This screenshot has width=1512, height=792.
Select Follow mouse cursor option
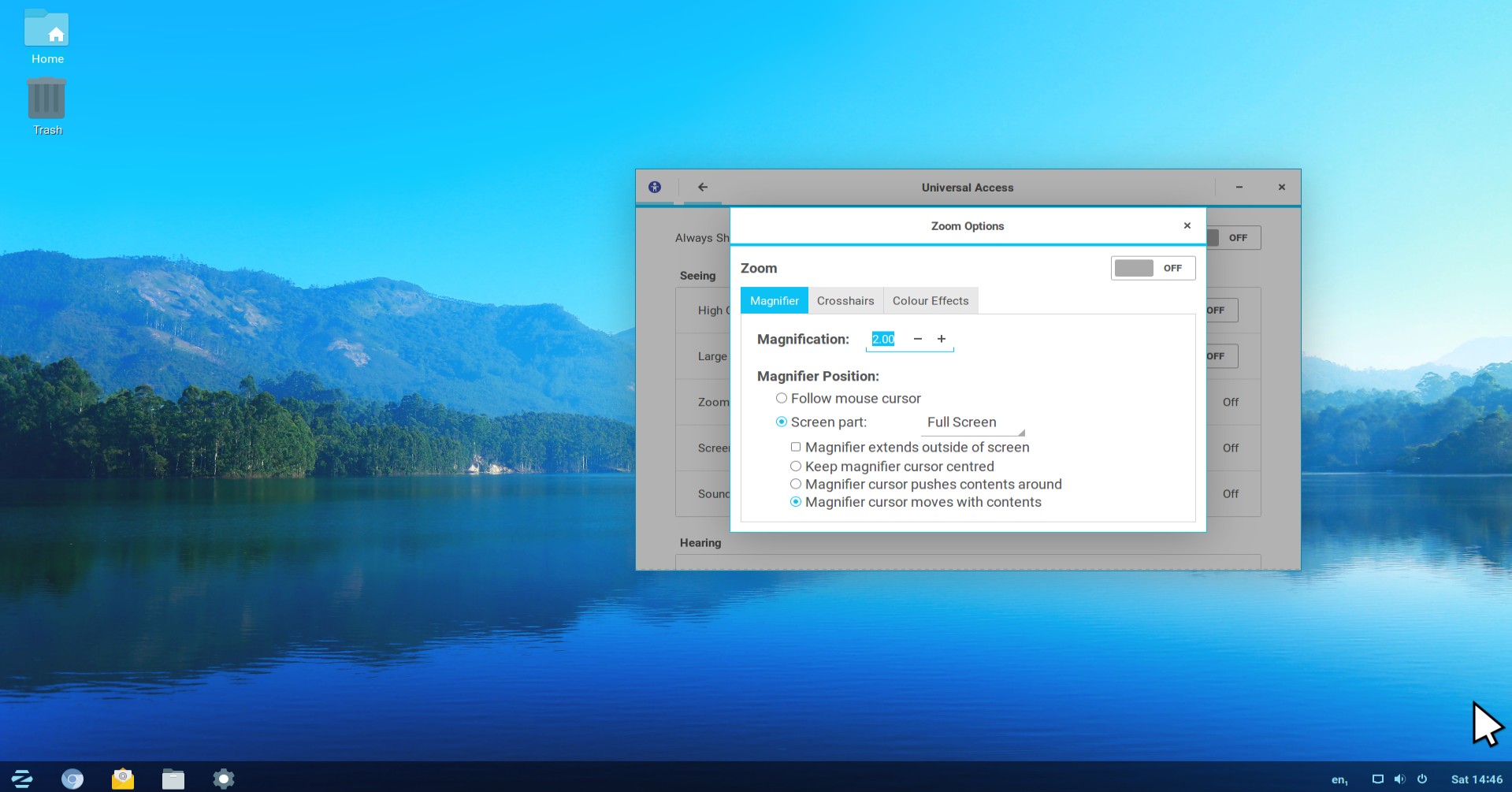click(782, 399)
